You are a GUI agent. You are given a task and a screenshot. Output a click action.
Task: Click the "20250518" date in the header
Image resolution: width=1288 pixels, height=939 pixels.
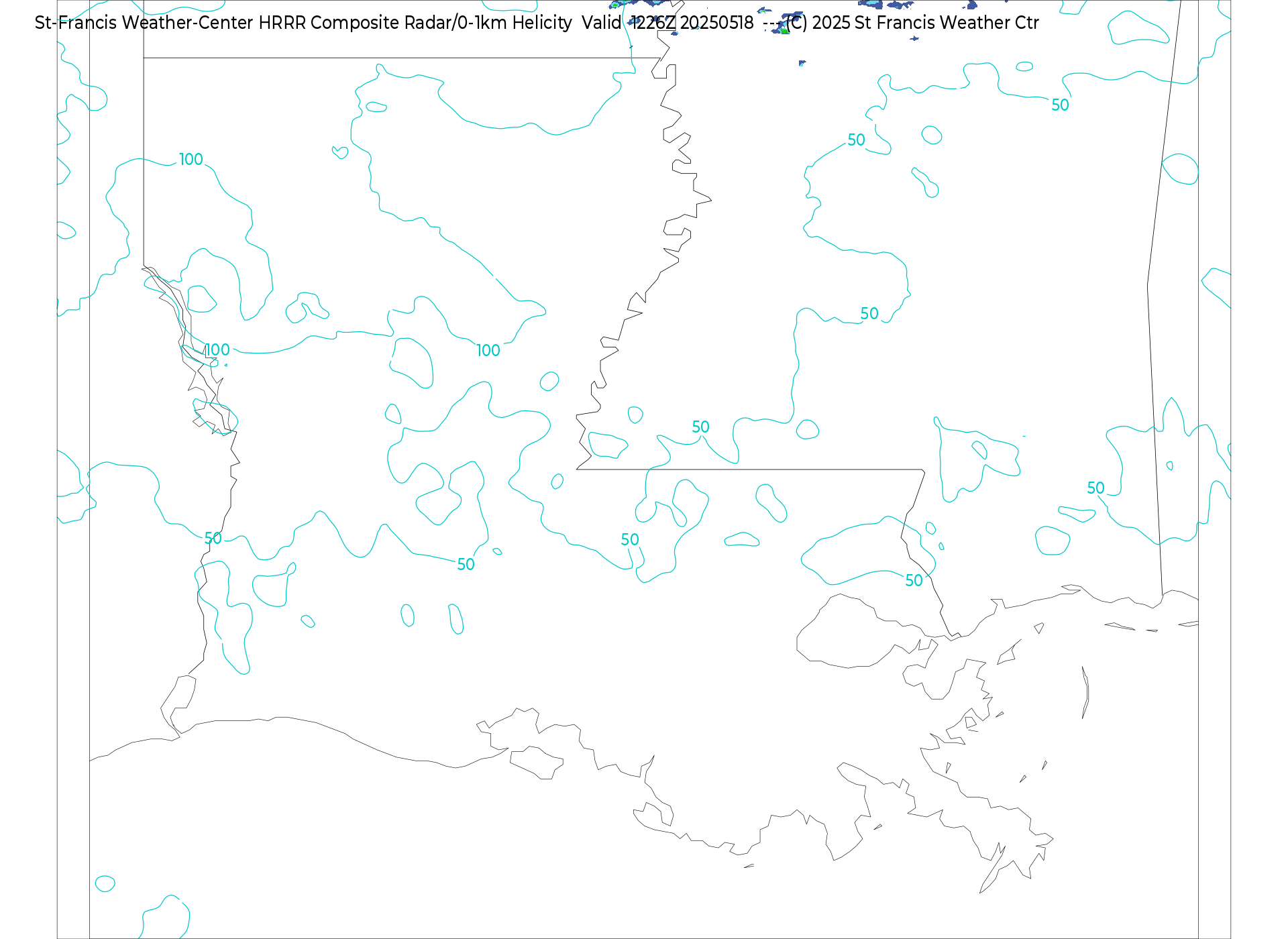click(717, 23)
